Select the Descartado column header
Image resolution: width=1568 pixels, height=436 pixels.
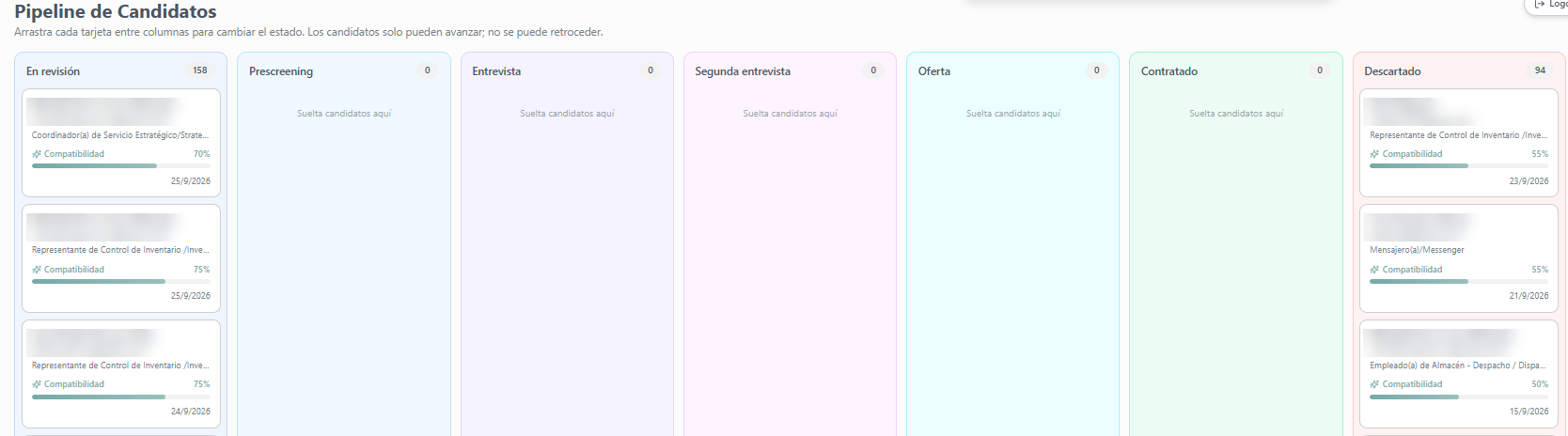tap(1392, 71)
